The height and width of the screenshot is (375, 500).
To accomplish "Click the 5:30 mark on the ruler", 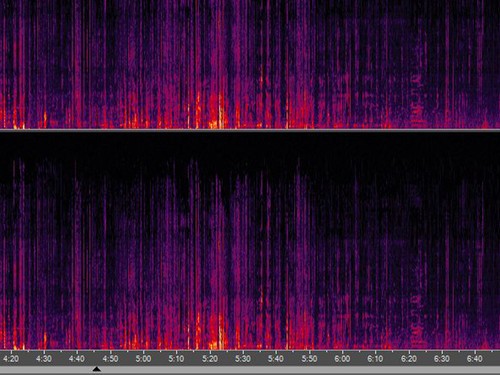I will (x=243, y=359).
